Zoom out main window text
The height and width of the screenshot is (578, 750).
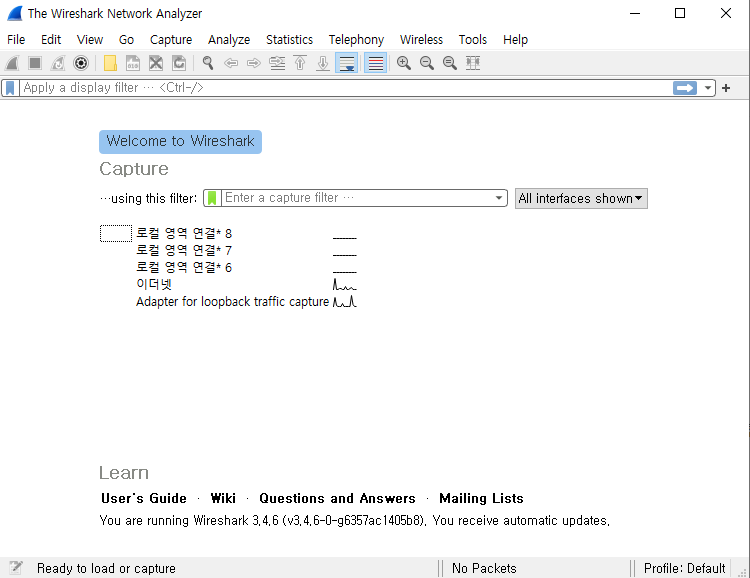pos(427,63)
